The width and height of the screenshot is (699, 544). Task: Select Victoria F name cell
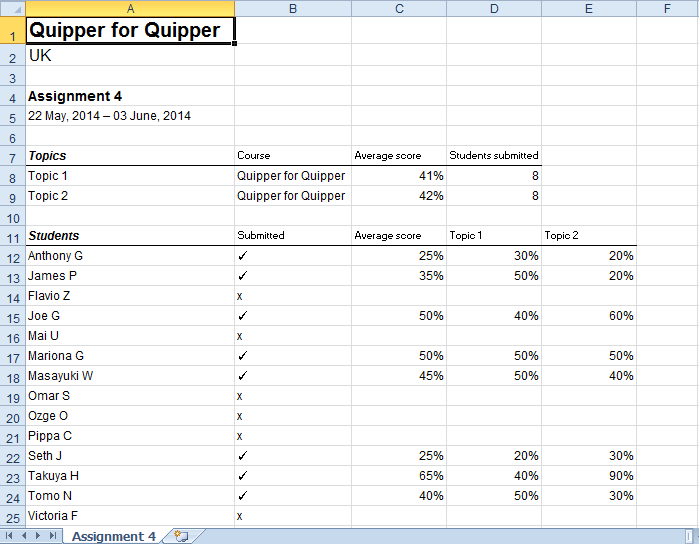coord(130,516)
